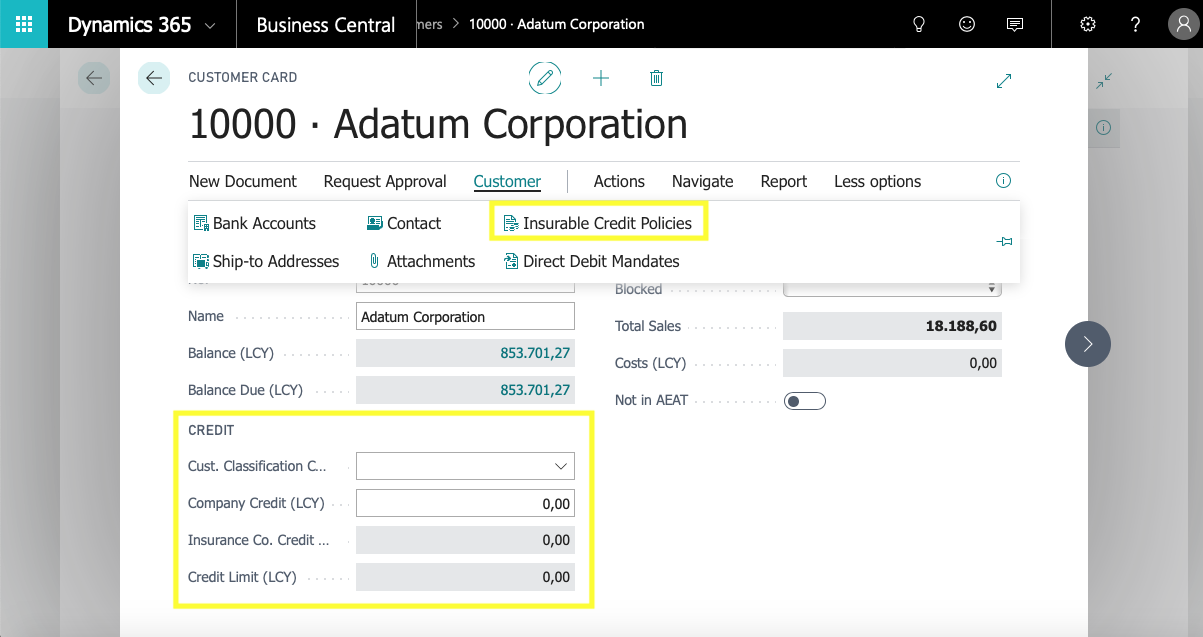Open Balance Due (LCY) value 853.701,27

535,390
